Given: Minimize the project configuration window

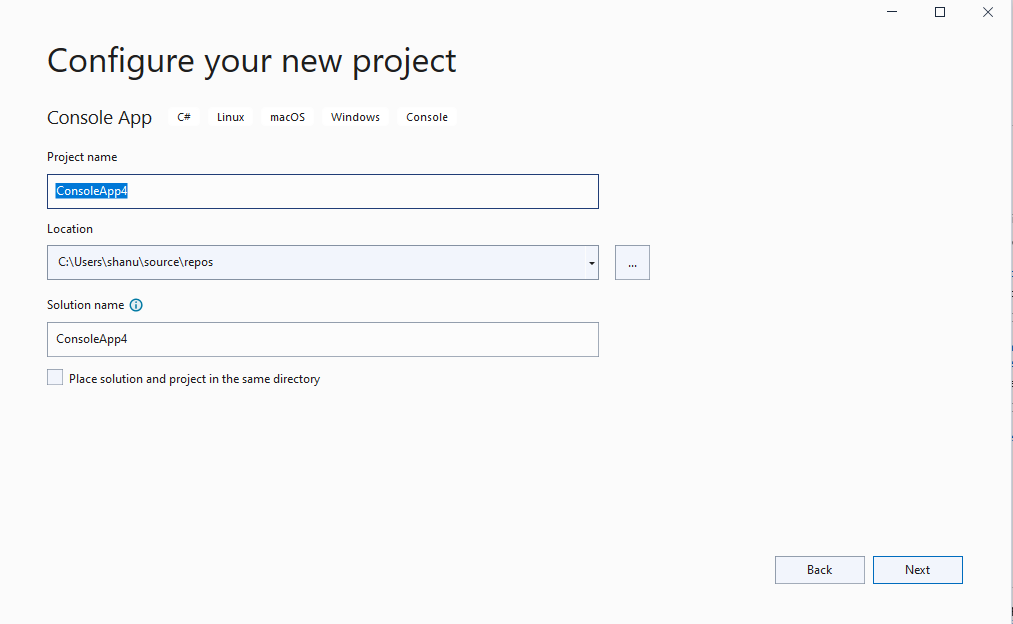Looking at the screenshot, I should 891,12.
